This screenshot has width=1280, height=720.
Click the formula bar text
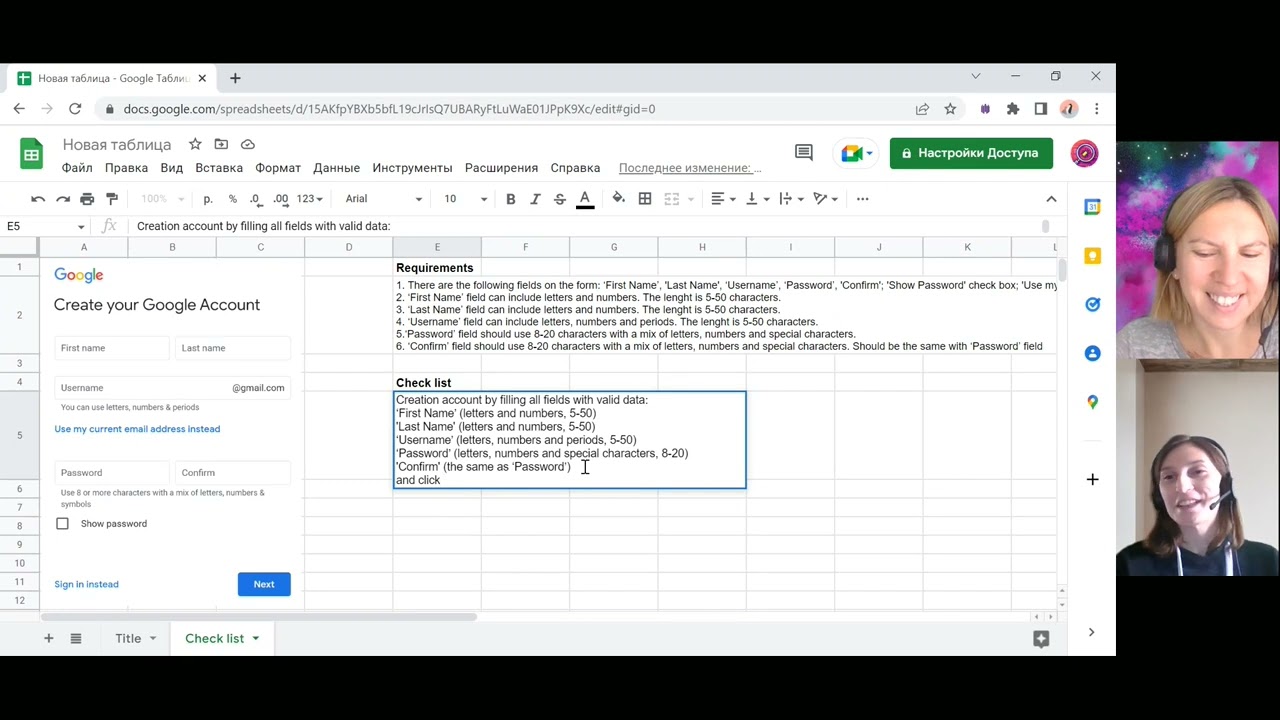coord(263,226)
